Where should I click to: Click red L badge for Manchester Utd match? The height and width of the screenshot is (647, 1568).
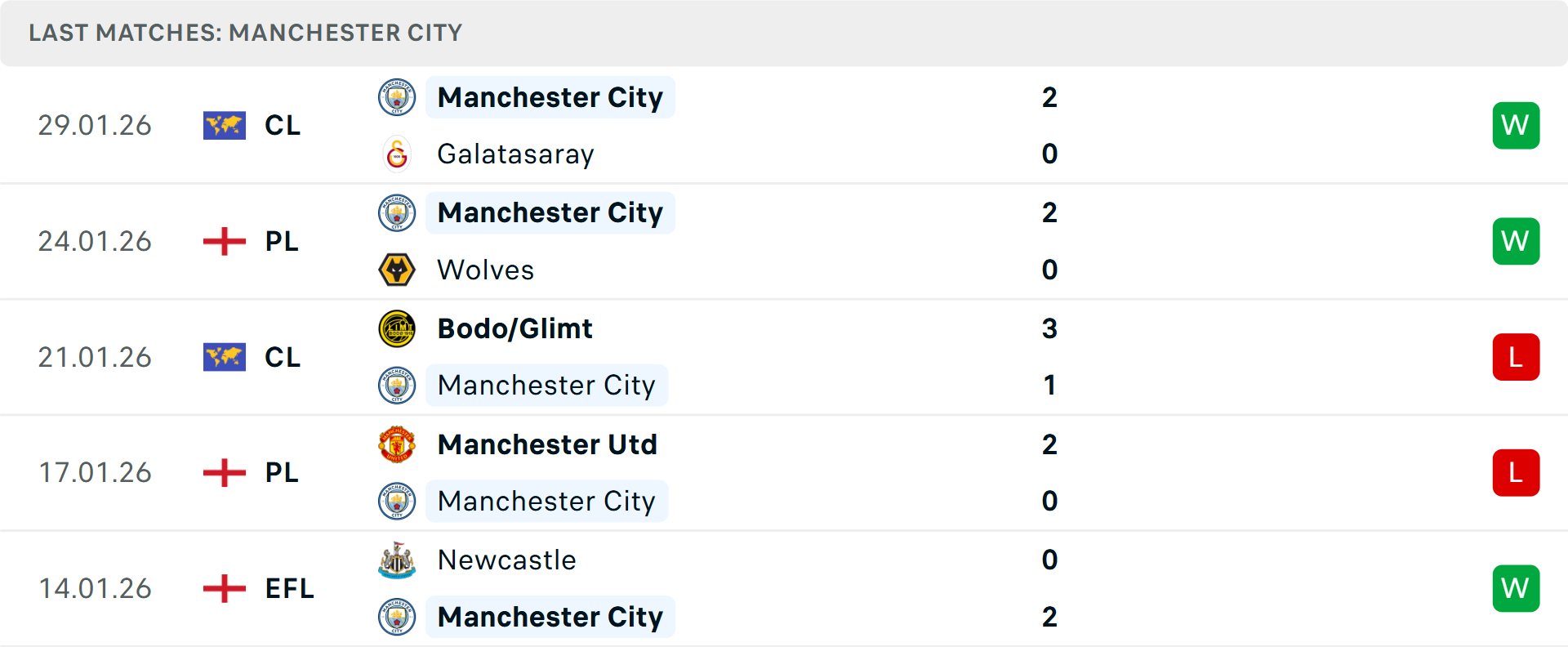tap(1516, 472)
